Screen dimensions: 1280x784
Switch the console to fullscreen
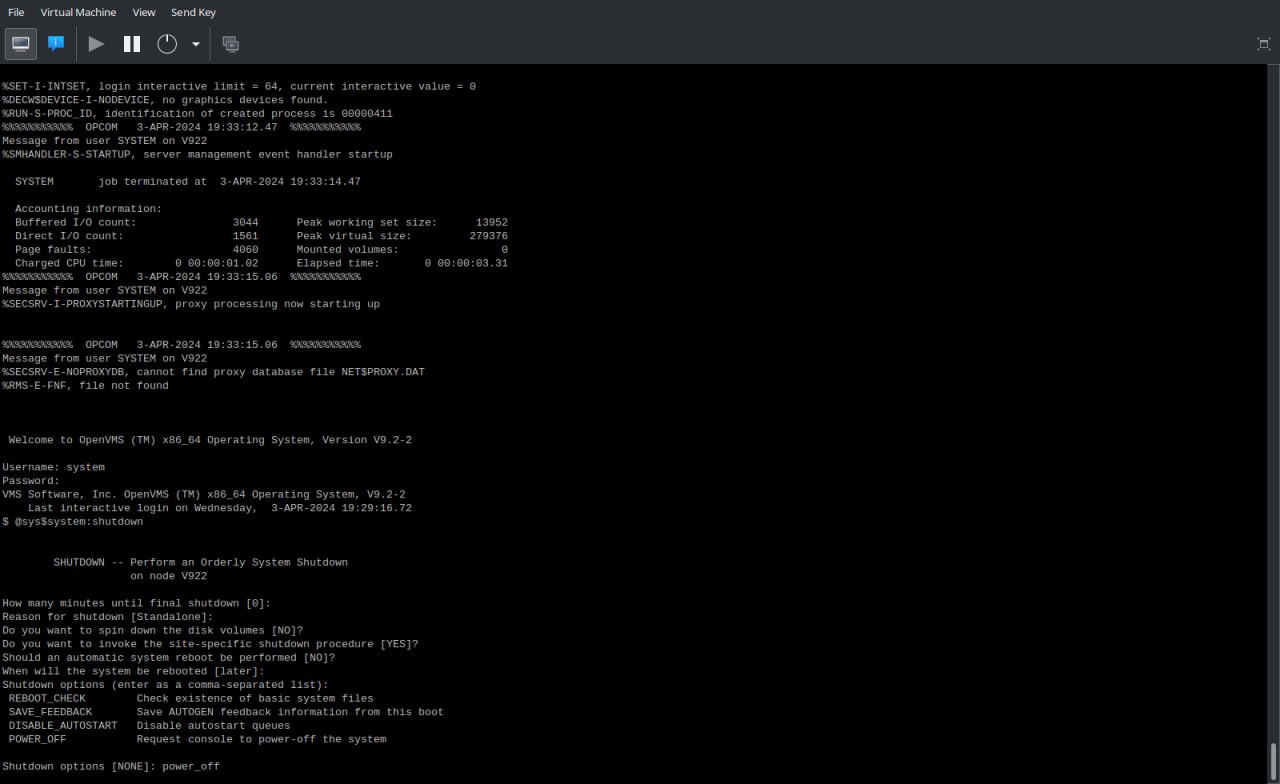tap(1264, 44)
